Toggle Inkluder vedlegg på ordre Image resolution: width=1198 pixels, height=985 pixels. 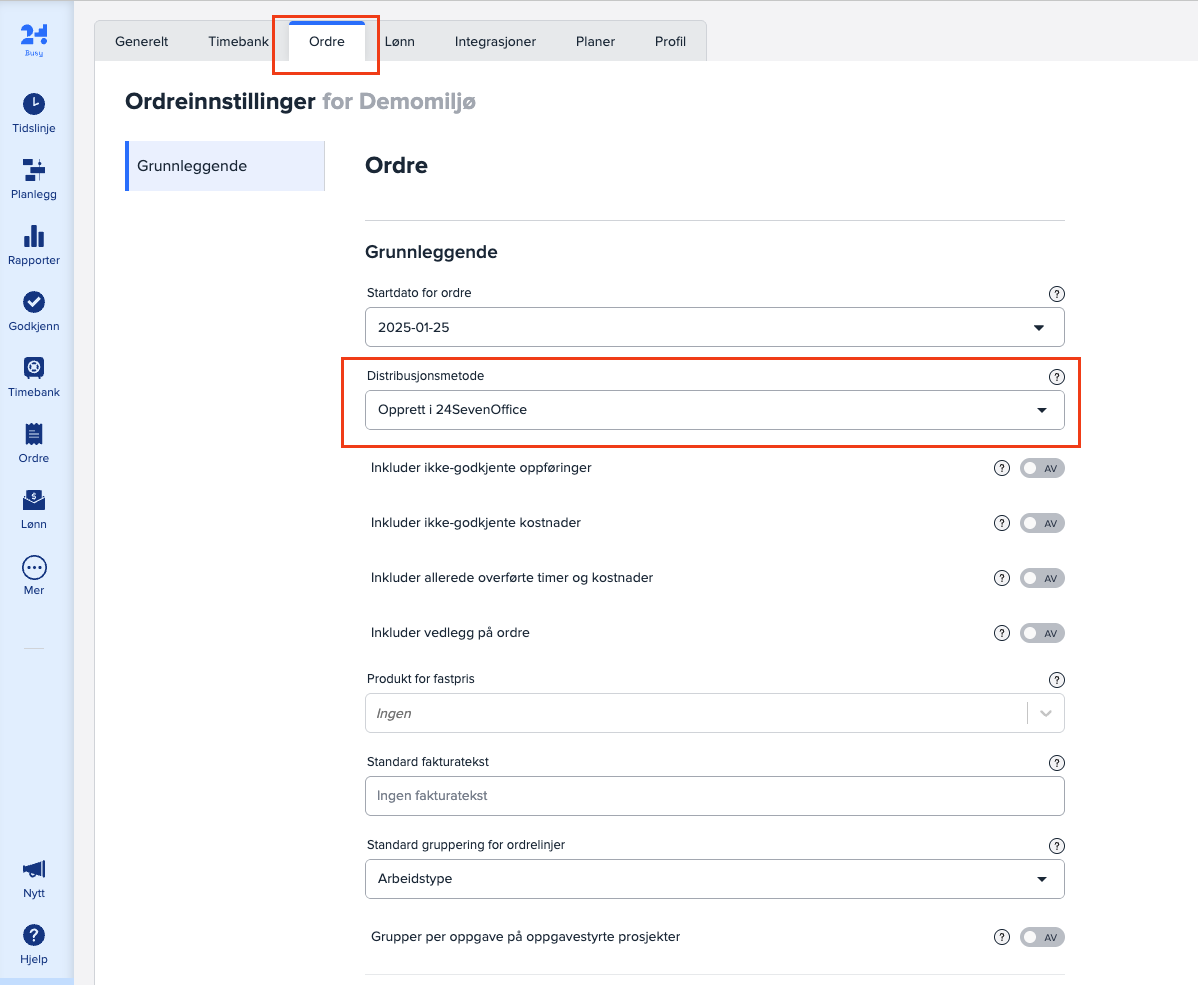tap(1042, 633)
